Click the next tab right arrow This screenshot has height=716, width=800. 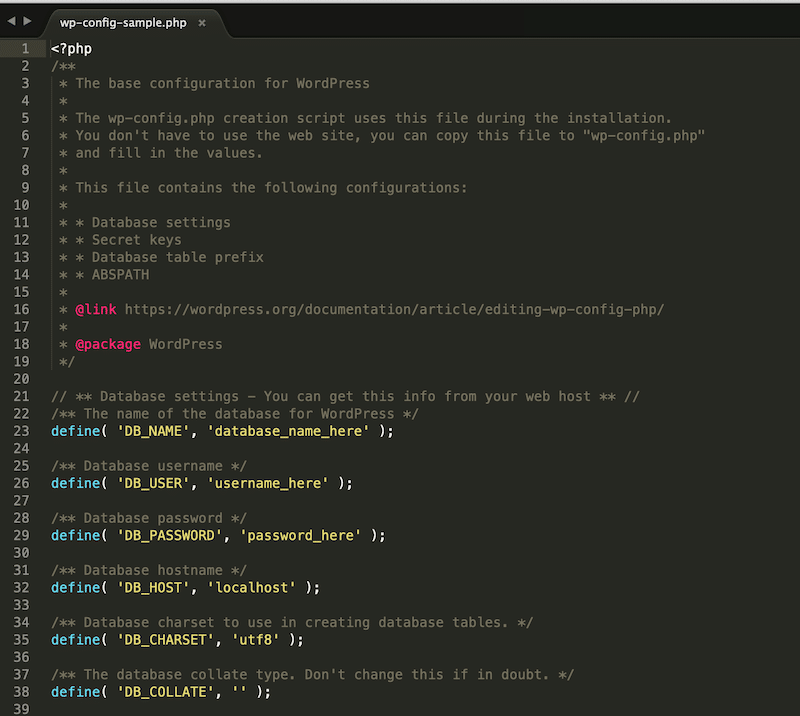(28, 21)
